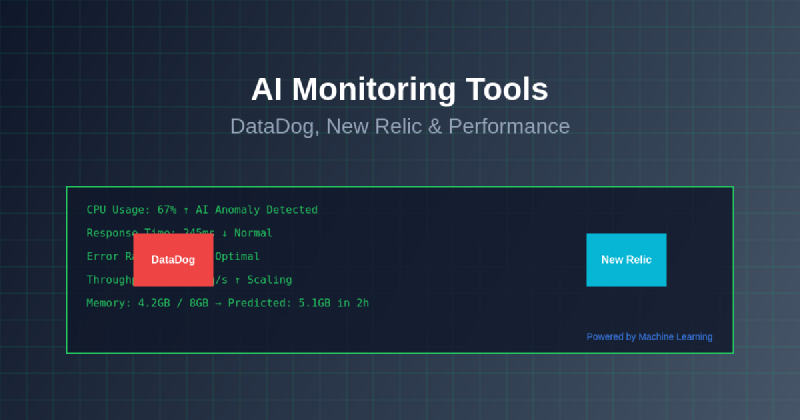Click the up arrow after CPU Usage 67%
Screen dimensions: 800x420
187,210
